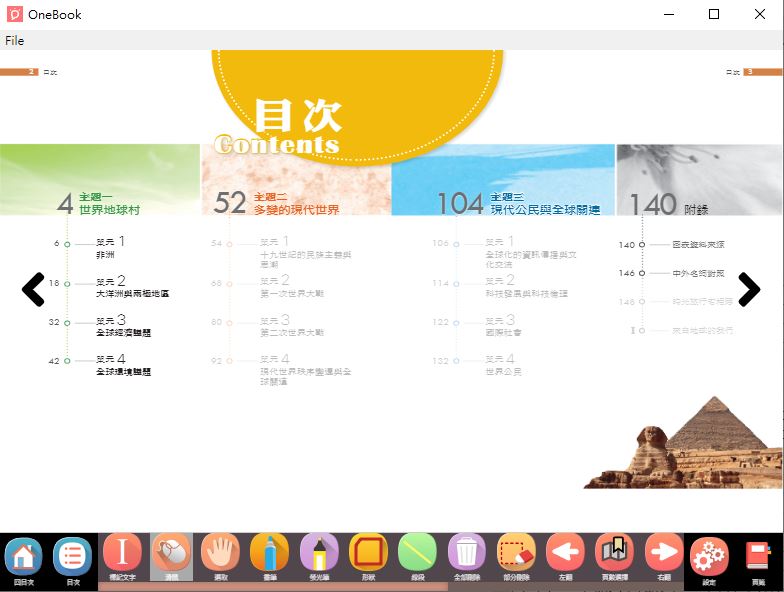Go to unit 4 全球環境議題
This screenshot has height=592, width=784.
coord(123,365)
